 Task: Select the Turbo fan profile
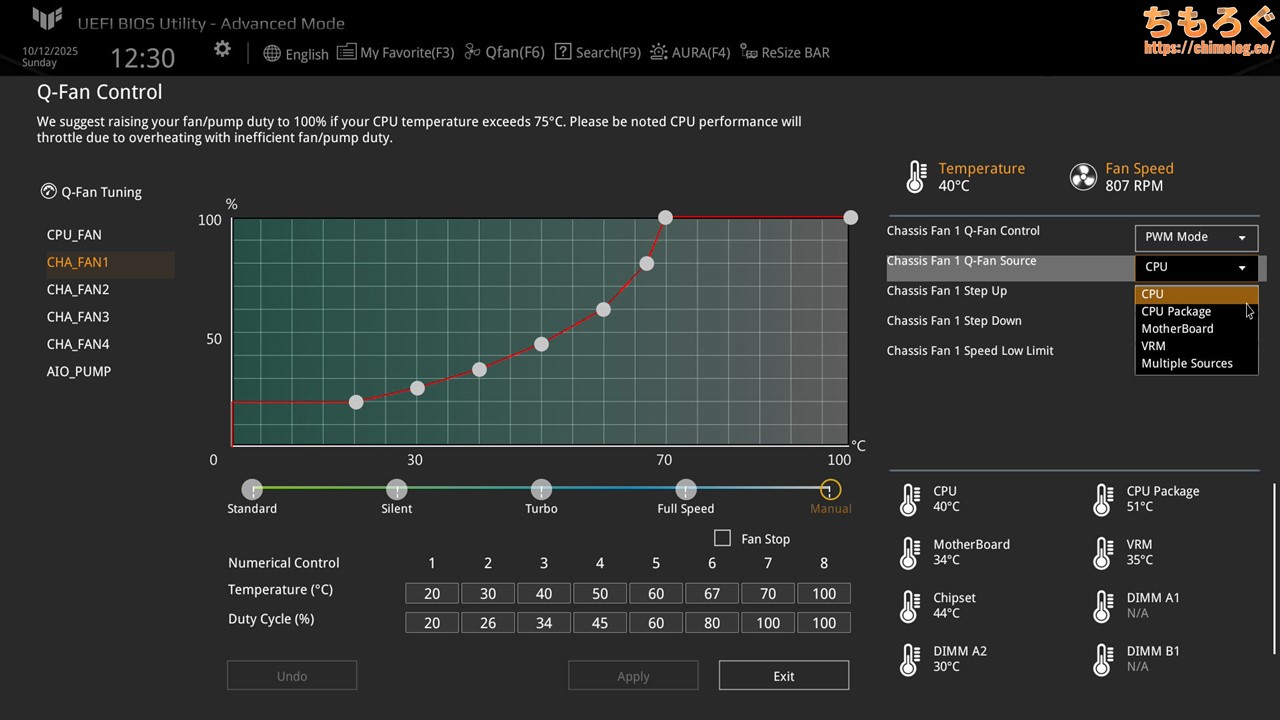pyautogui.click(x=541, y=490)
